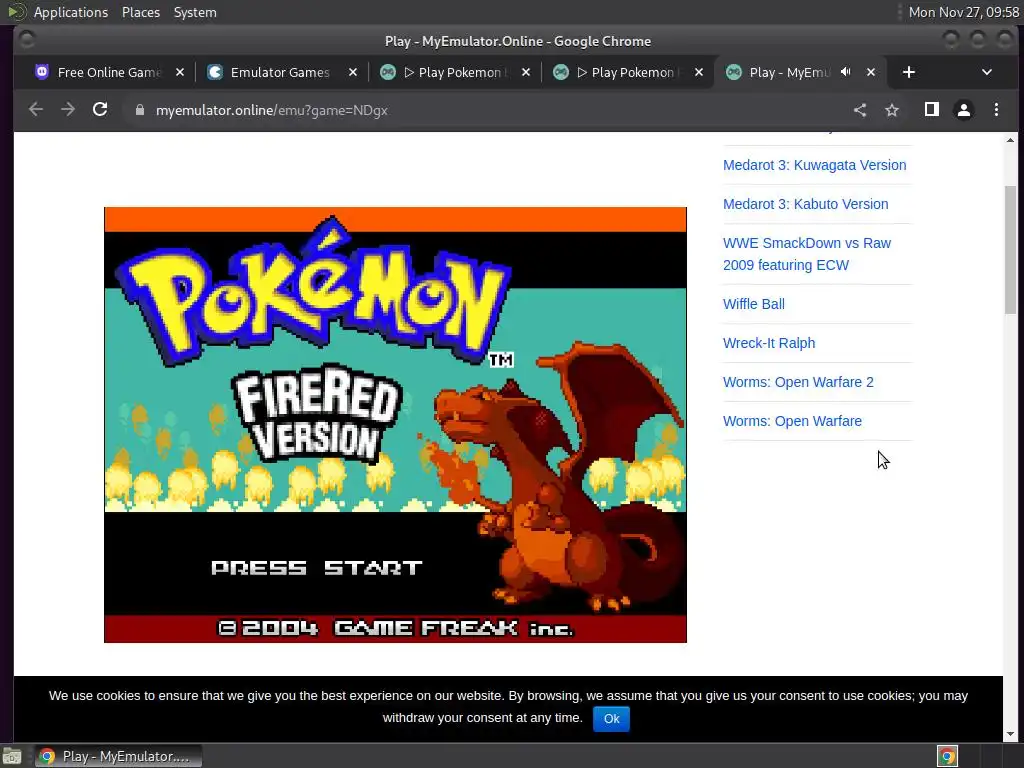Open the Worms: Open Warfare link

pyautogui.click(x=792, y=421)
